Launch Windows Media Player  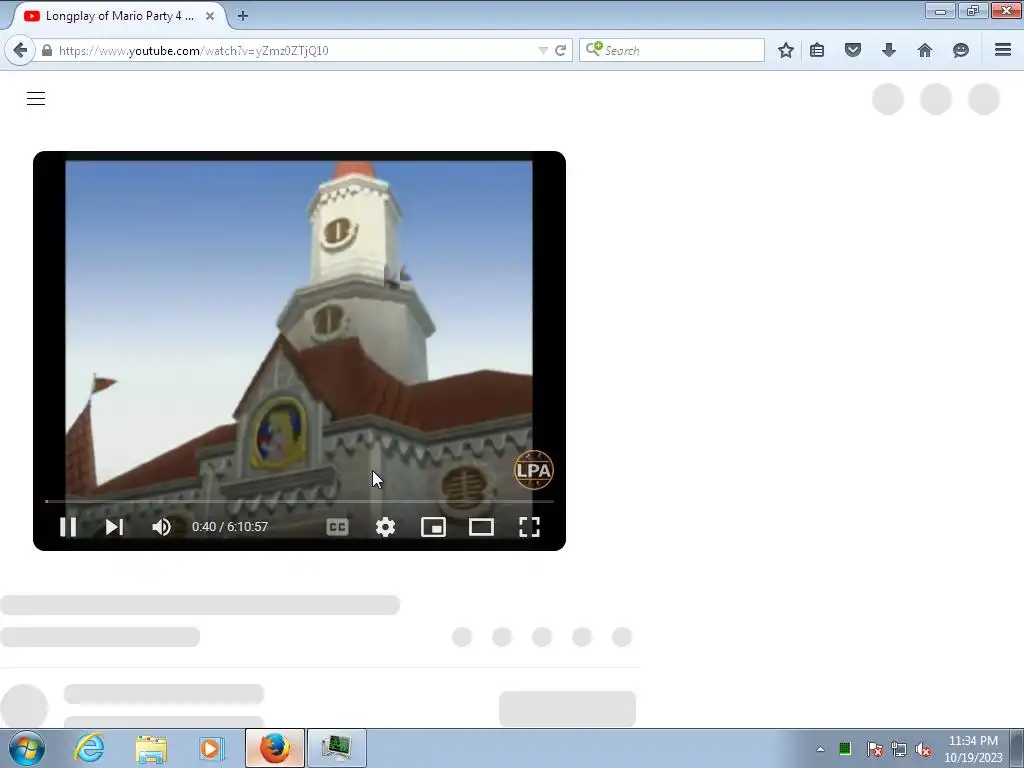coord(210,748)
